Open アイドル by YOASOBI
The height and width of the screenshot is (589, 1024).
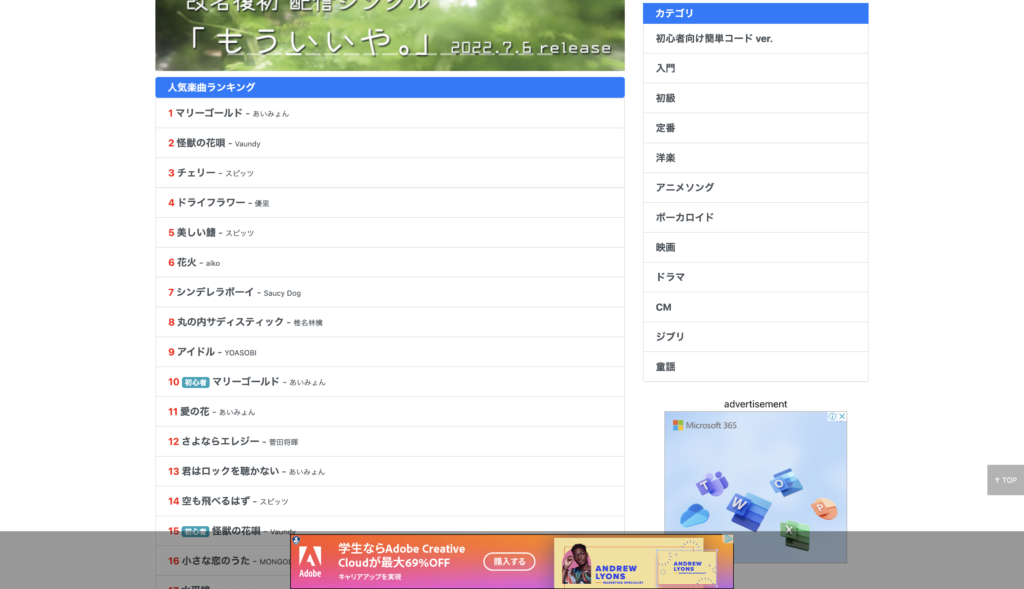click(196, 352)
